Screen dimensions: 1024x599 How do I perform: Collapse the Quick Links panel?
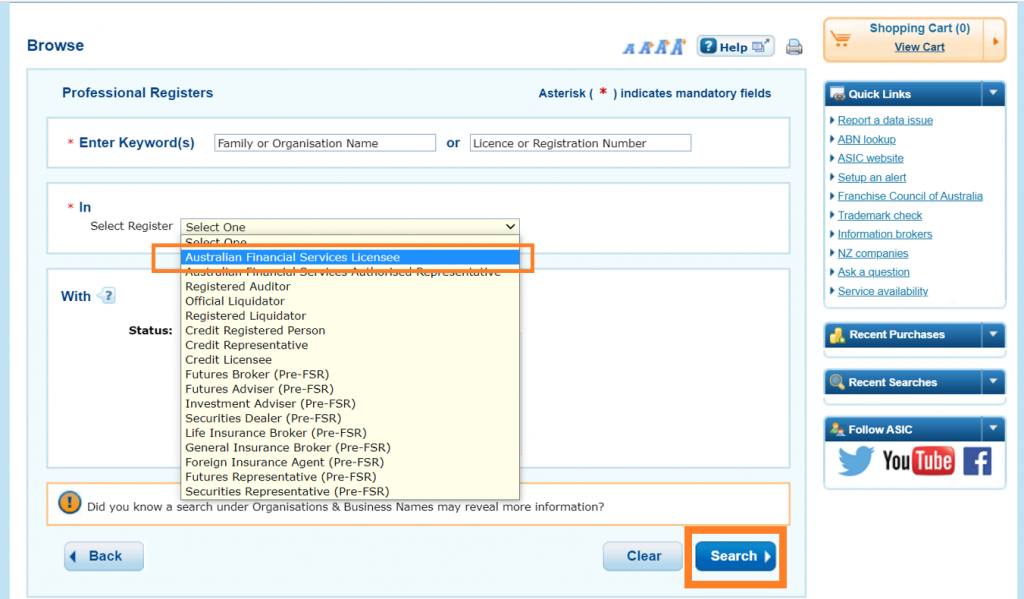pos(992,93)
